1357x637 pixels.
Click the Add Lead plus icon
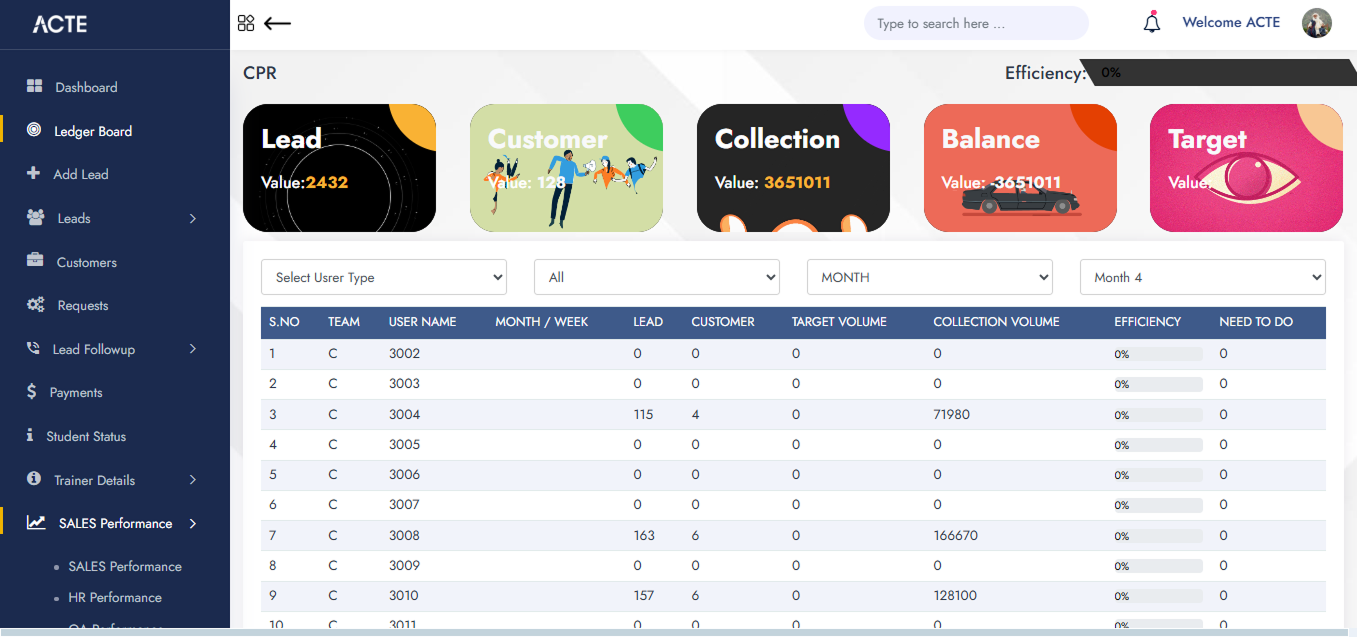(x=34, y=174)
